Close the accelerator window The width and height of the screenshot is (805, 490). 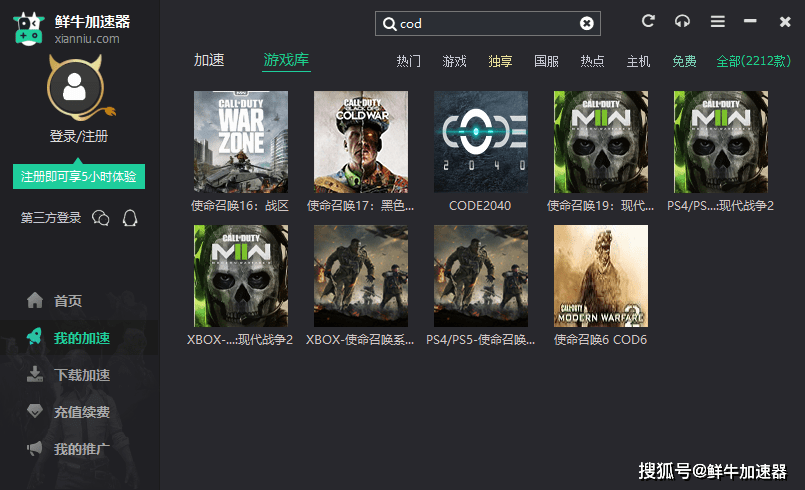tap(785, 22)
